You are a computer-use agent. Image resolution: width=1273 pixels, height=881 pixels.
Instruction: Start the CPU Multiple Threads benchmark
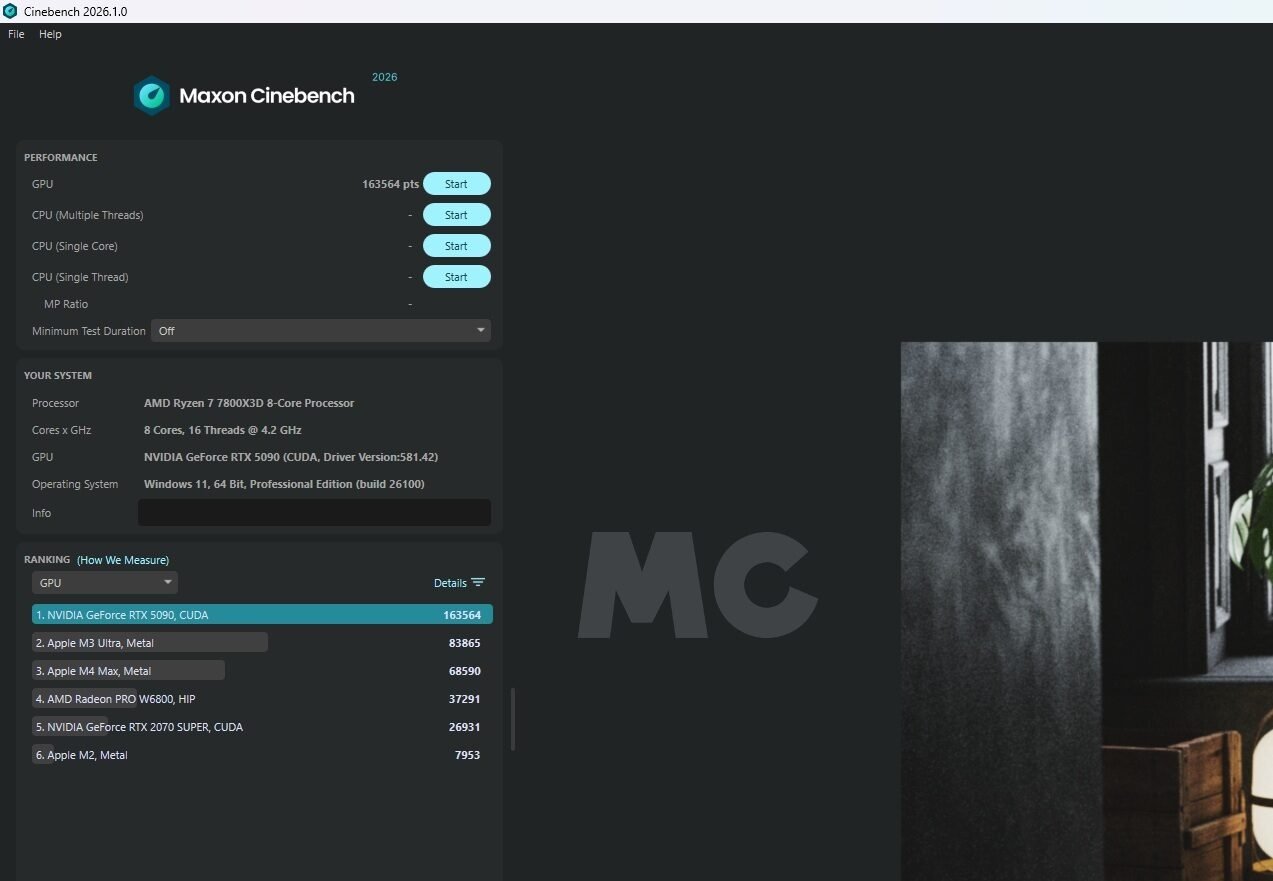pos(457,214)
